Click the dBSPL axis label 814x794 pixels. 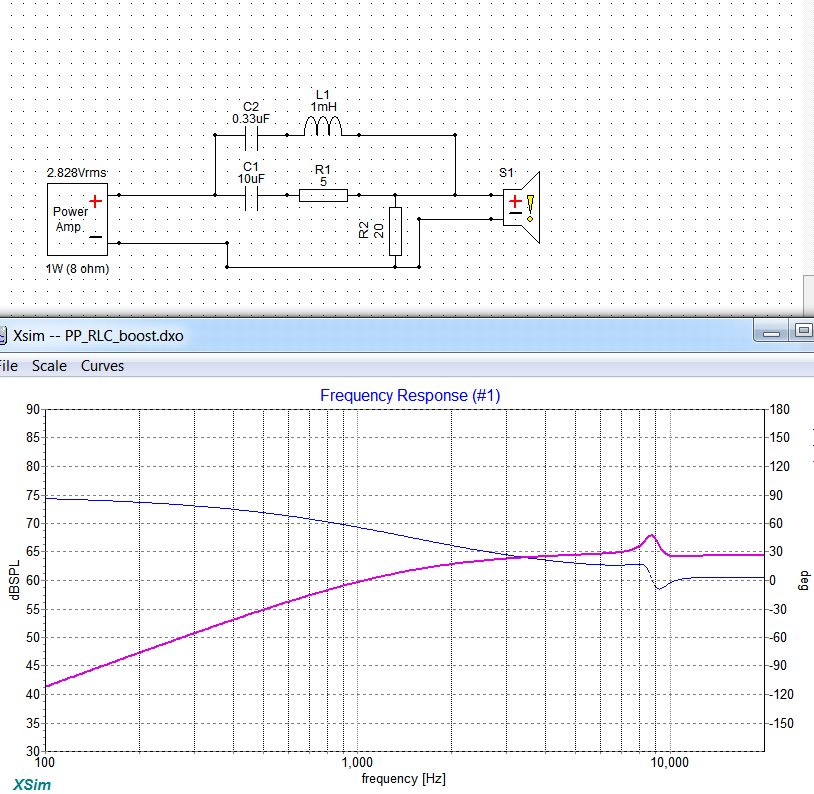tap(15, 580)
